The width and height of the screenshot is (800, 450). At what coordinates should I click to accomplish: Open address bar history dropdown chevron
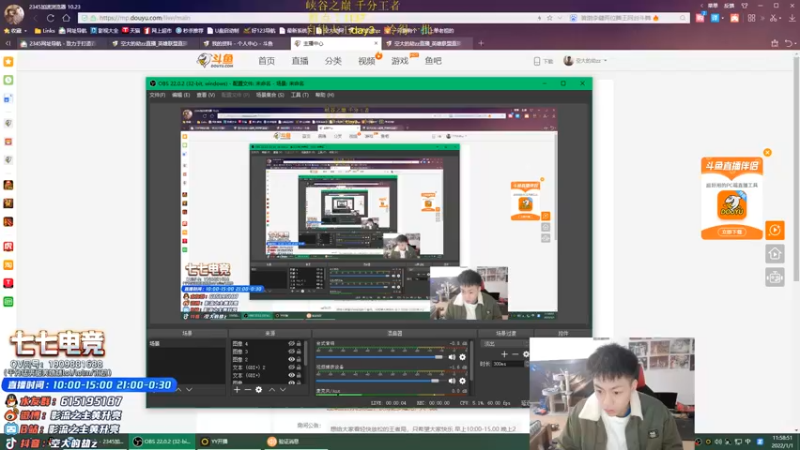560,18
